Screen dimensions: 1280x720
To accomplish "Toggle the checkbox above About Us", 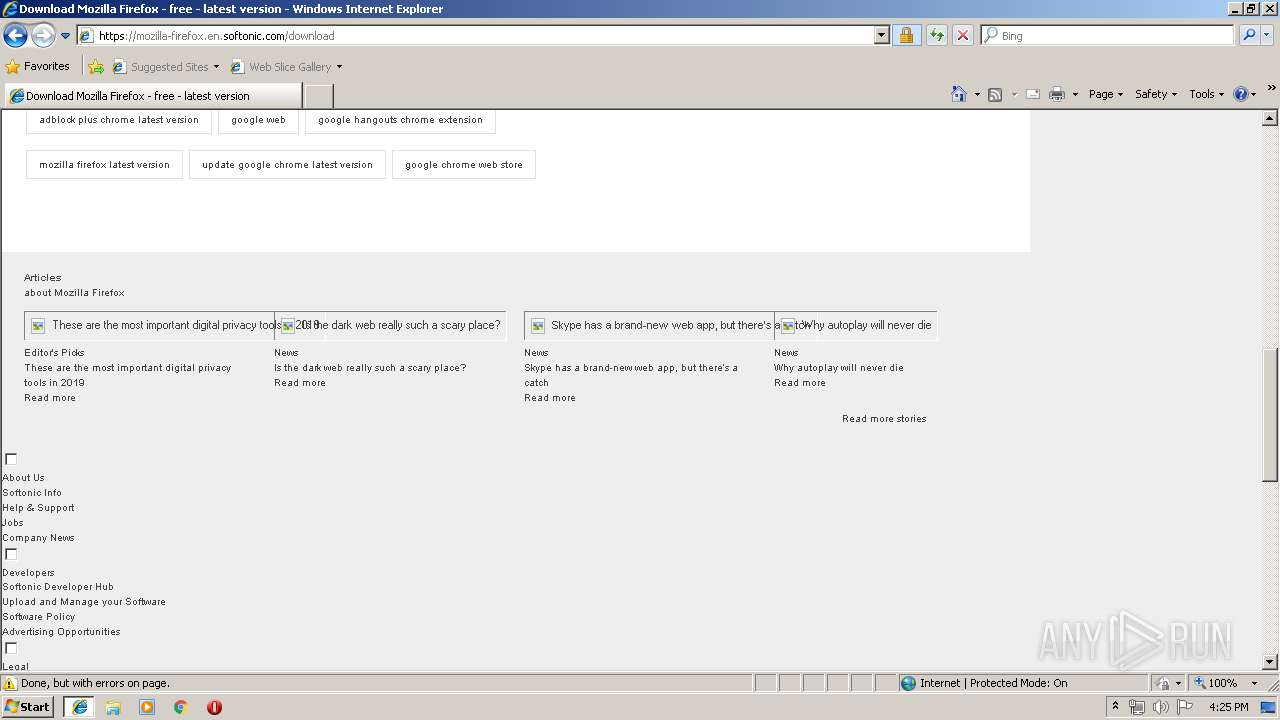I will coord(11,459).
